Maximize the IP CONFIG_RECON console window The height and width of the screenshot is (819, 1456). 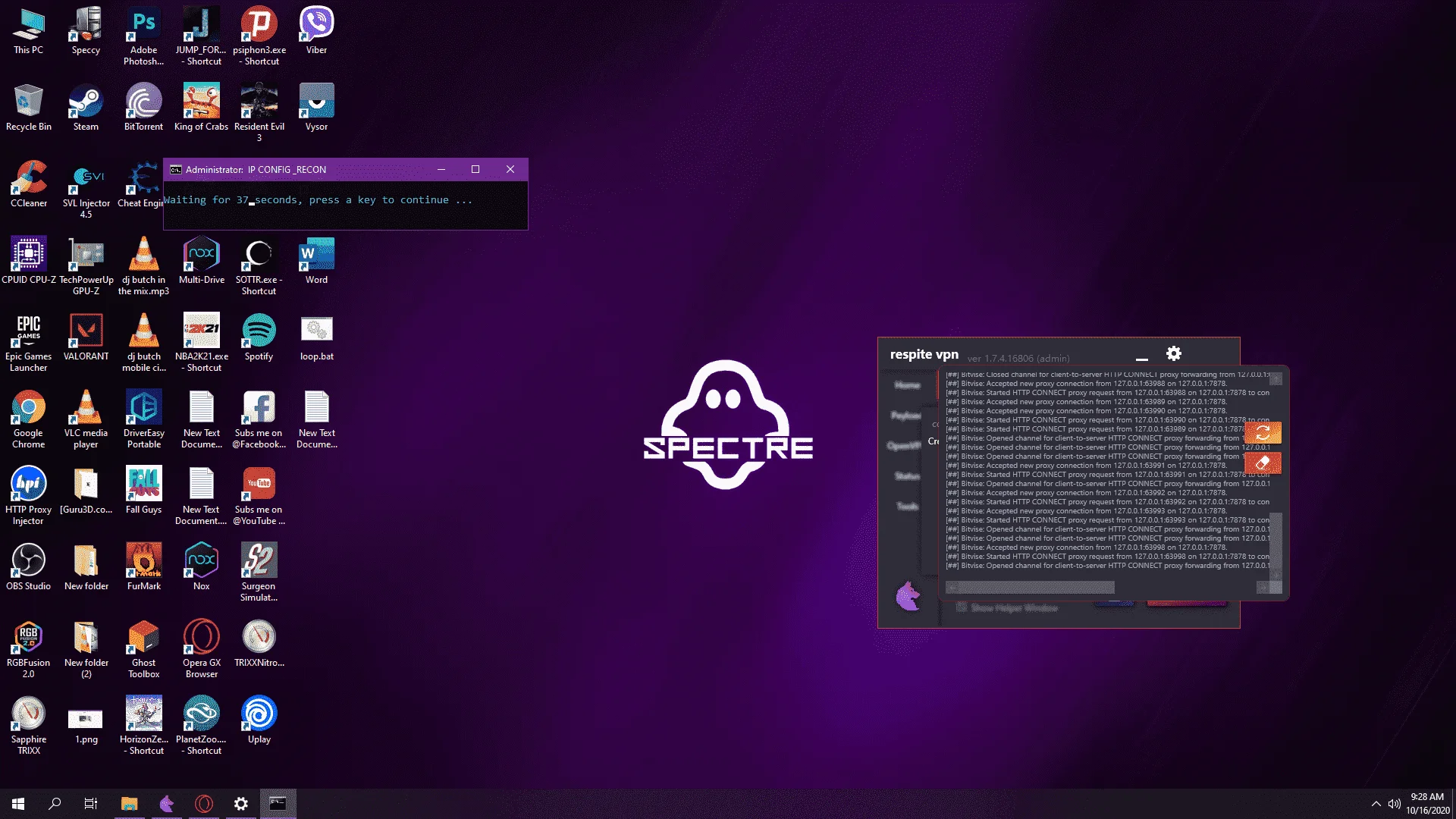point(475,170)
